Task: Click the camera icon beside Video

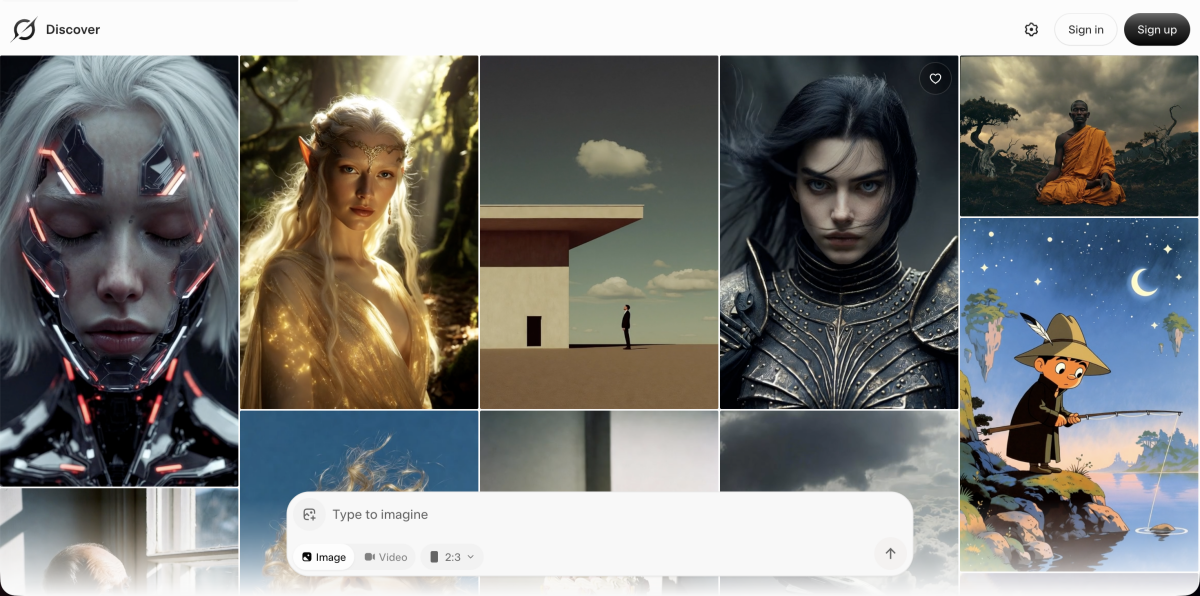Action: pyautogui.click(x=369, y=557)
